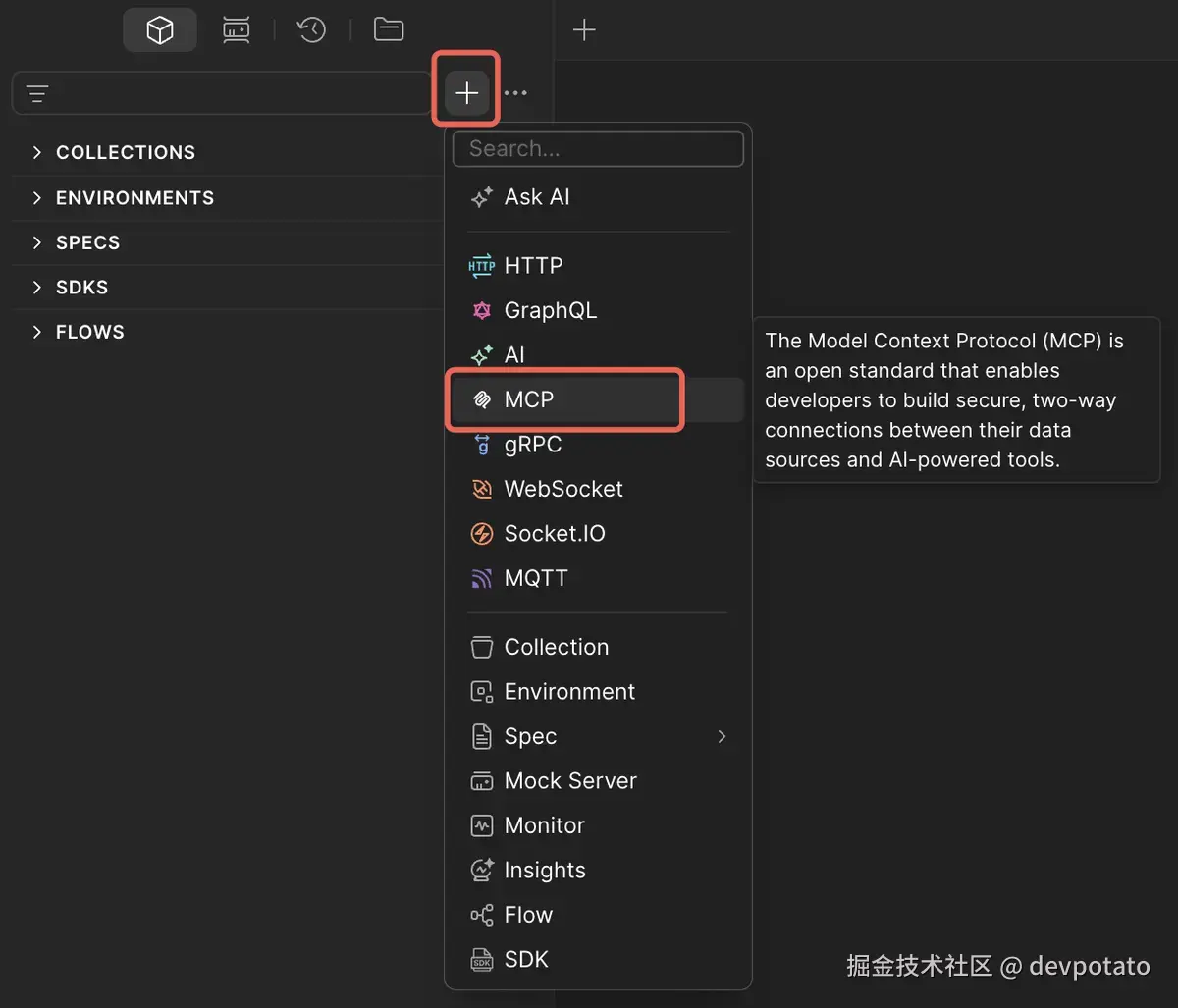
Task: Click the filter icon in sidebar search
Action: click(37, 94)
